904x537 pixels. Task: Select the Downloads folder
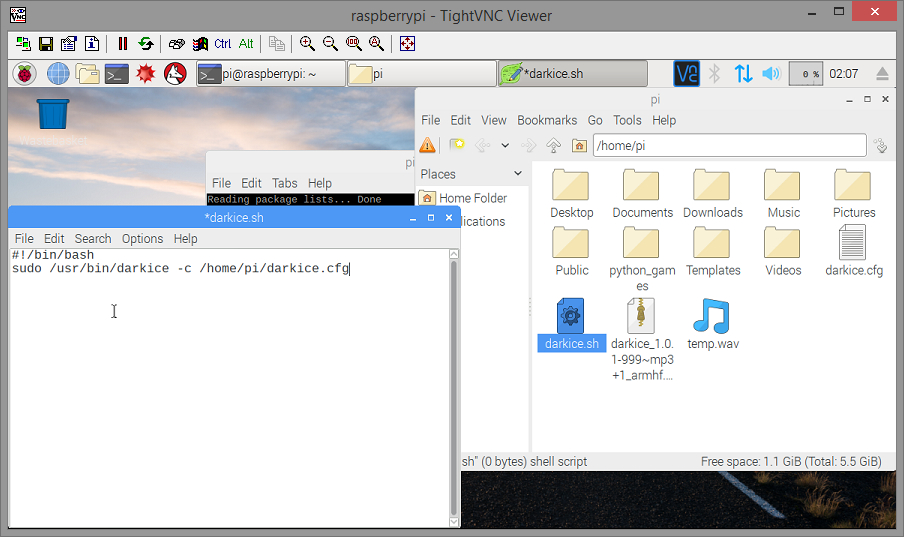713,194
